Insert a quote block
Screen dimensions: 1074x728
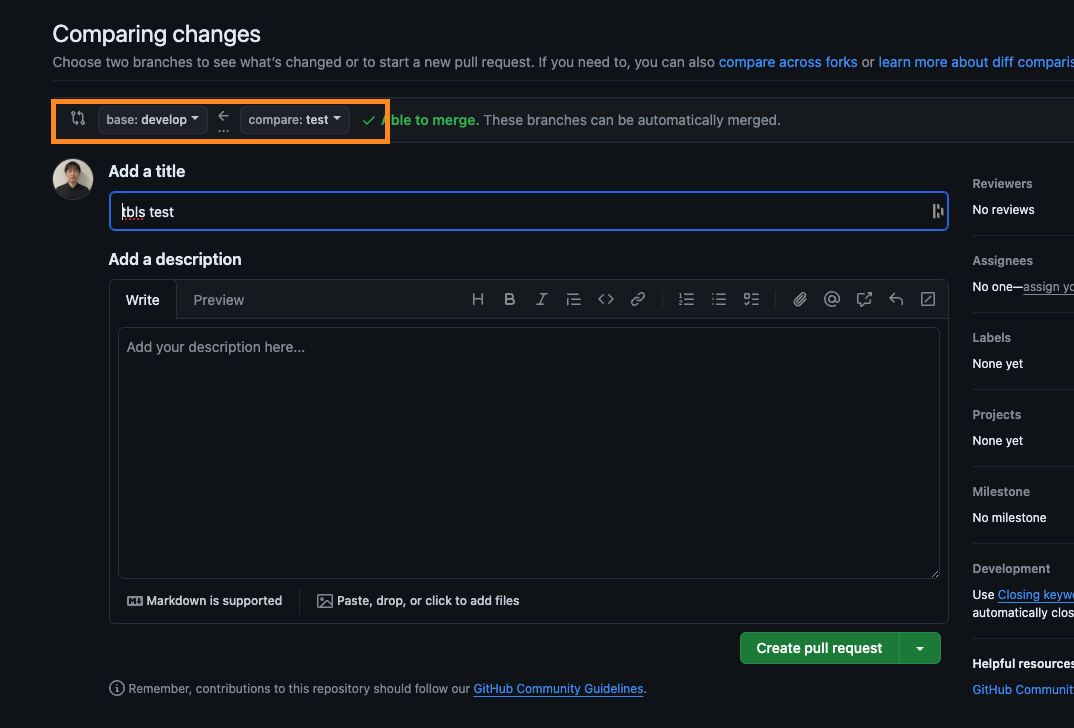[x=573, y=299]
